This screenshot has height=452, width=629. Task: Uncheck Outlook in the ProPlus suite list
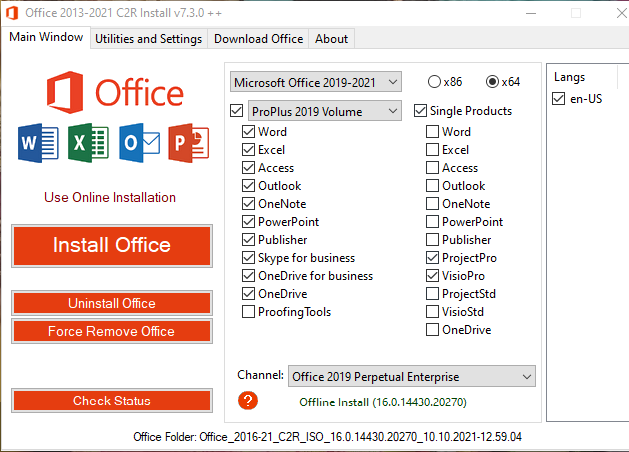(249, 186)
